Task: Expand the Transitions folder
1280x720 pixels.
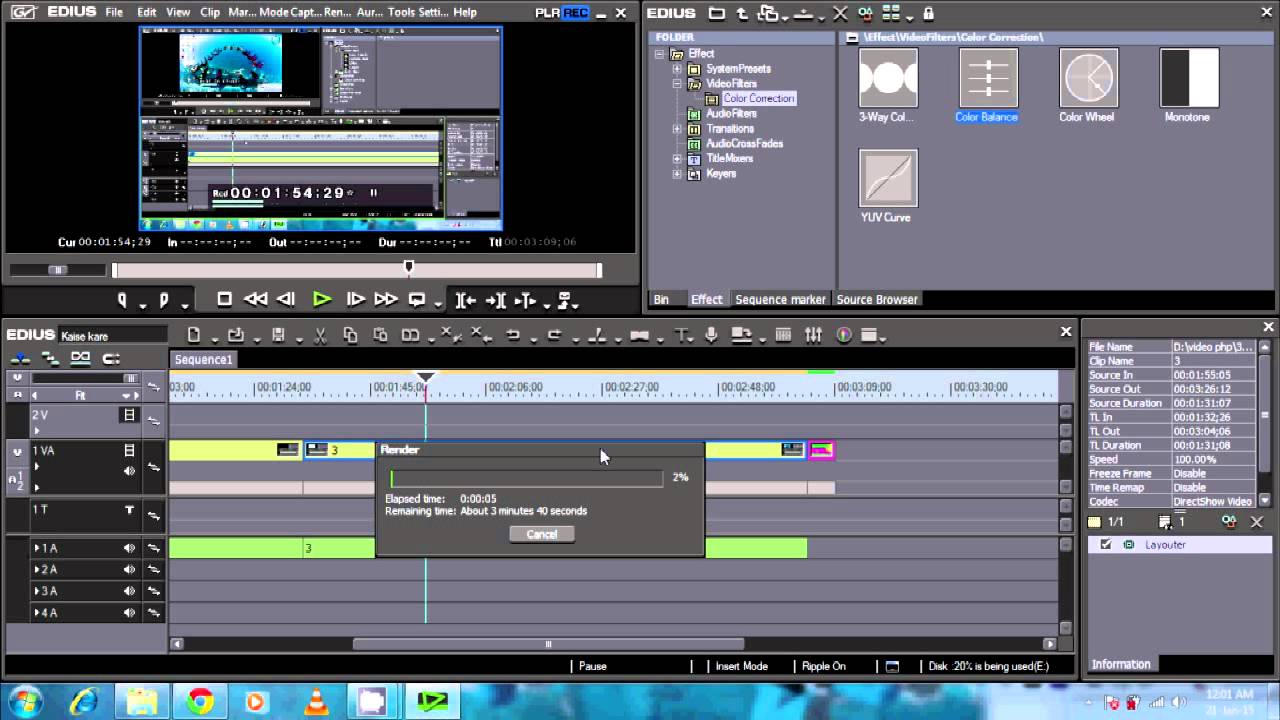Action: click(x=677, y=129)
